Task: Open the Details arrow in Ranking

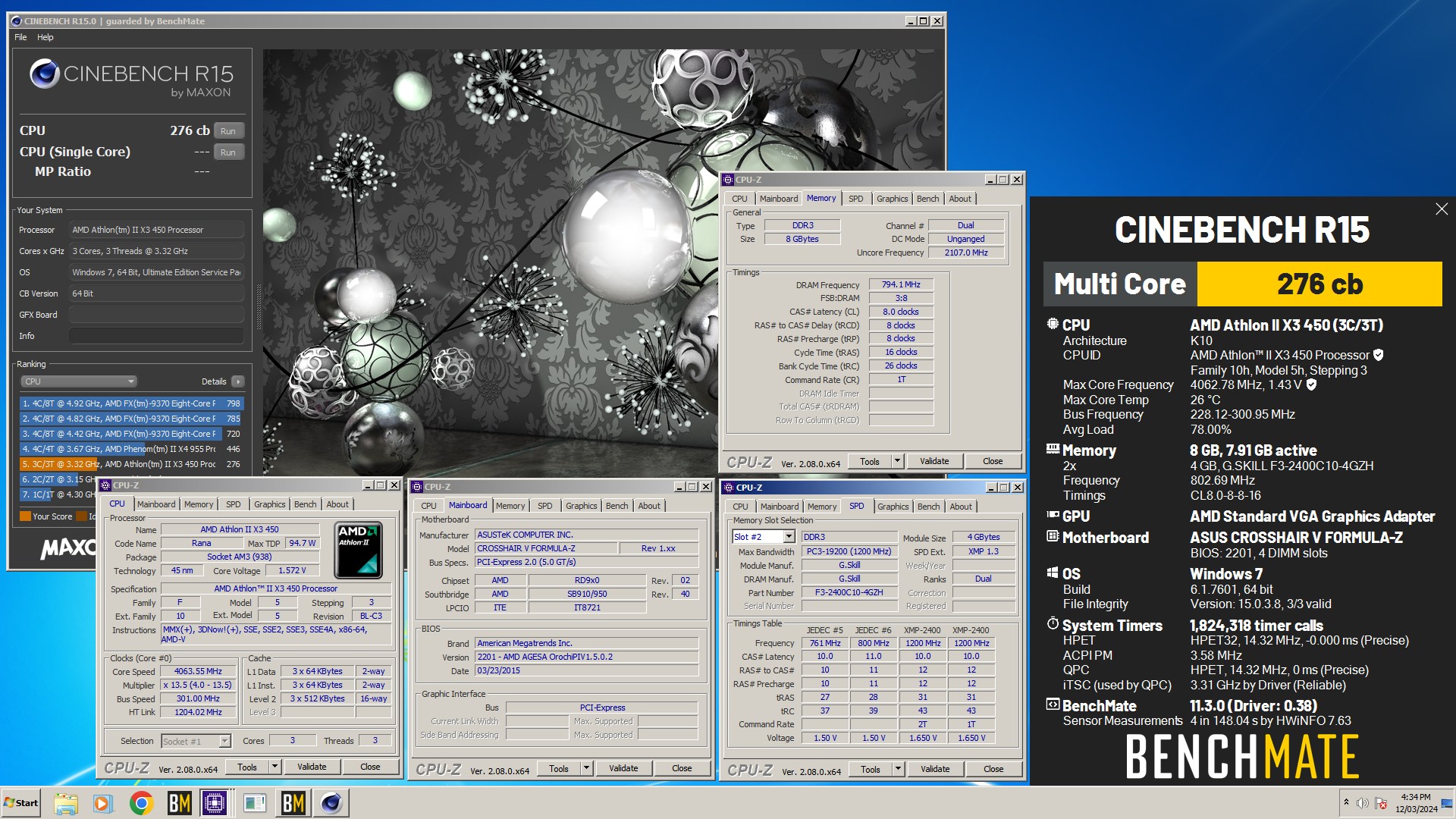Action: 238,381
